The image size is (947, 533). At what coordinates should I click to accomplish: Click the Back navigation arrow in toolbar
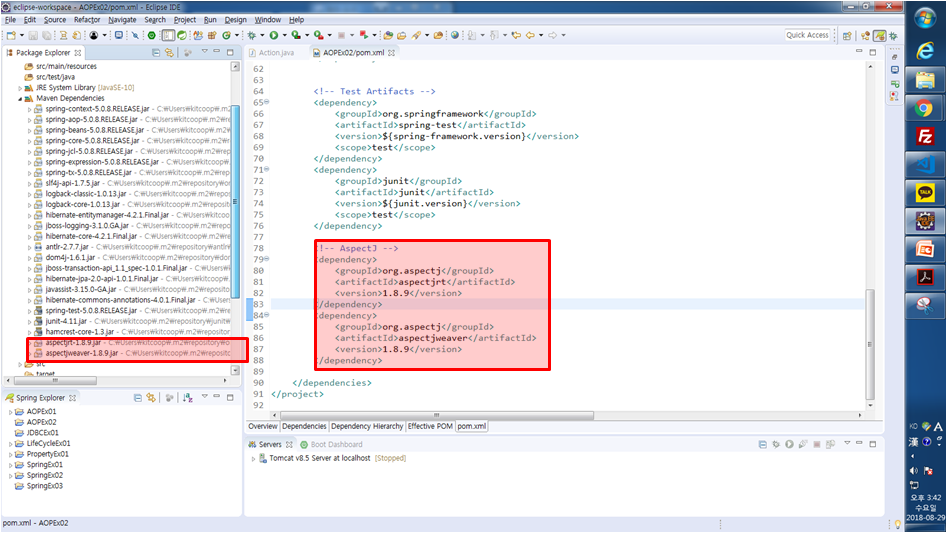click(530, 36)
